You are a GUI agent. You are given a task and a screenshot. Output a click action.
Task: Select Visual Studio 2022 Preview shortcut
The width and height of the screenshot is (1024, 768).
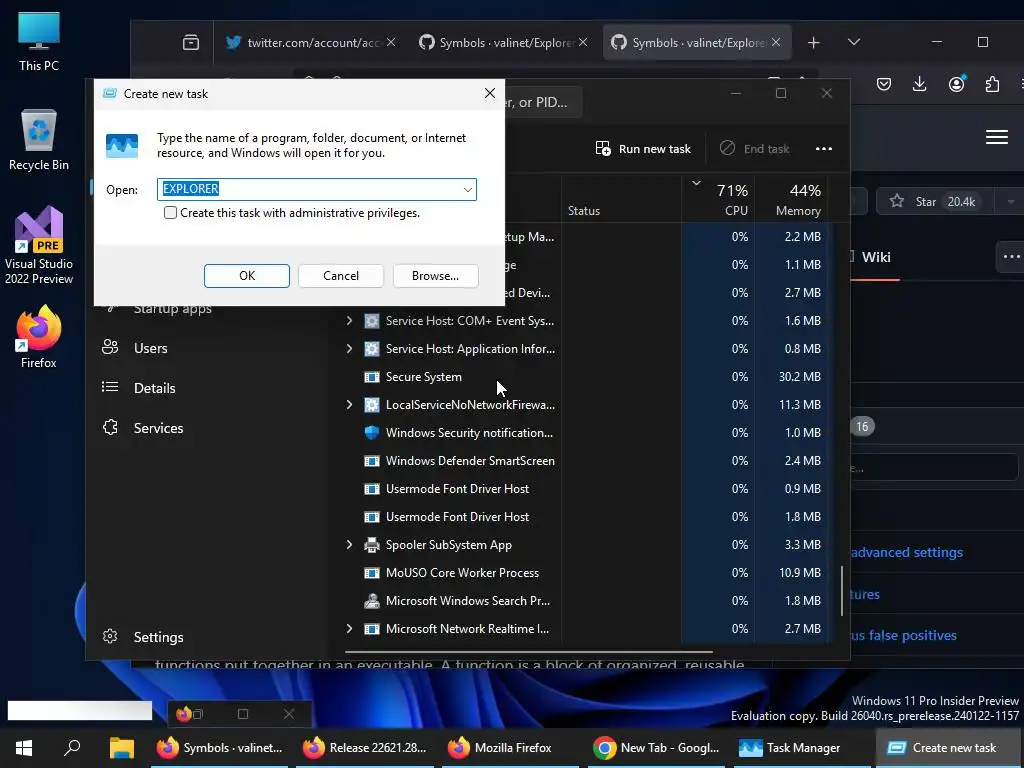coord(39,246)
